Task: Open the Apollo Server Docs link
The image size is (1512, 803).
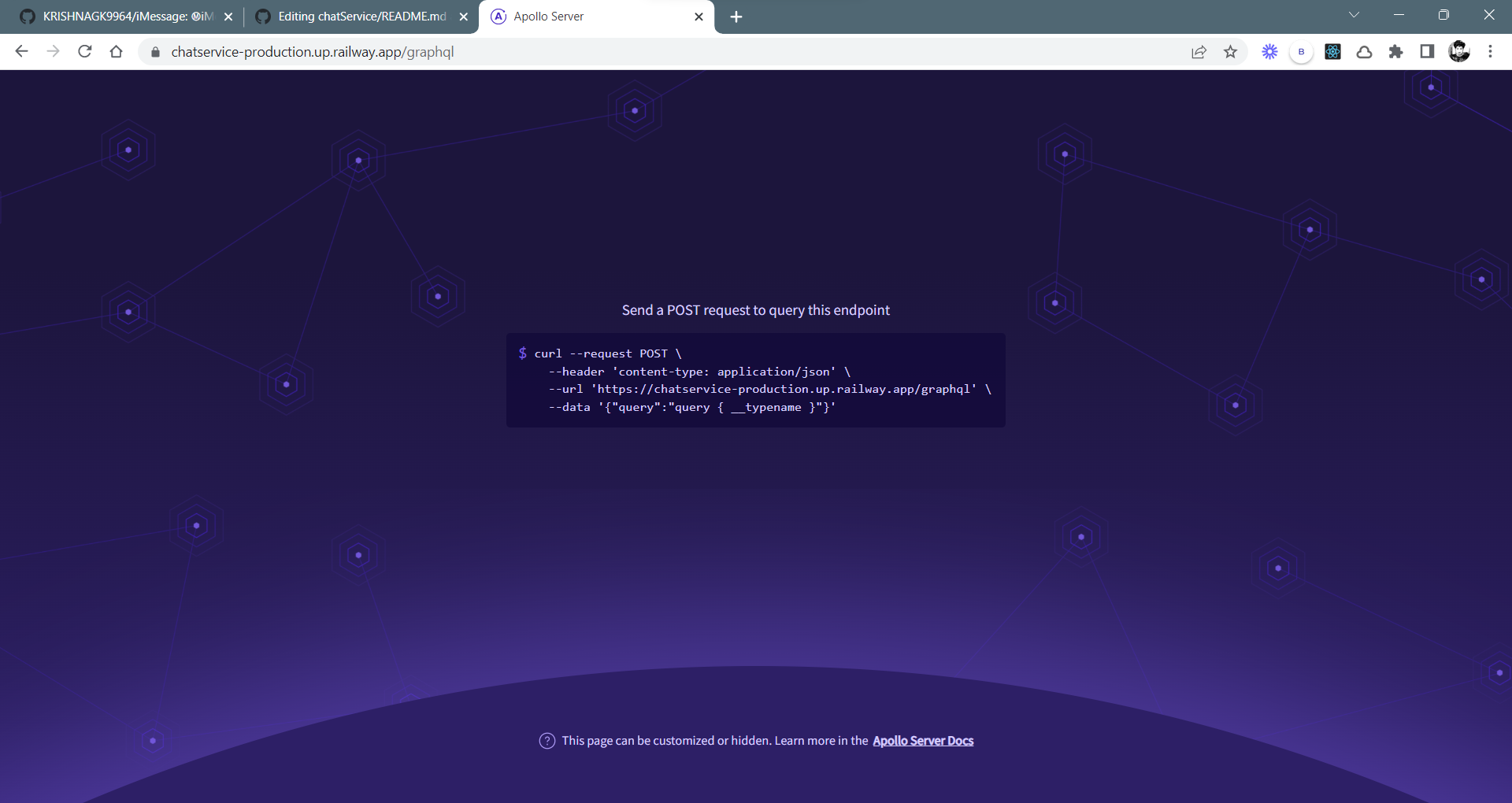Action: tap(923, 741)
